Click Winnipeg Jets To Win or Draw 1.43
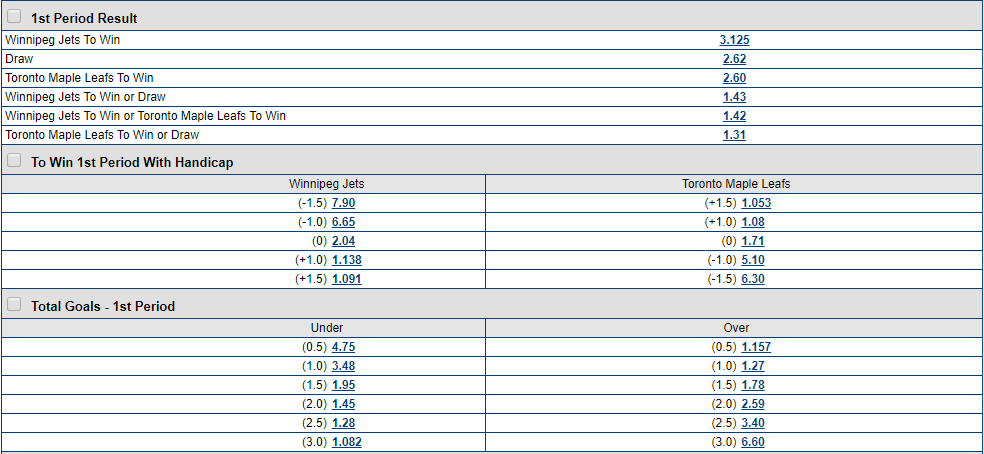984x454 pixels. [x=734, y=97]
